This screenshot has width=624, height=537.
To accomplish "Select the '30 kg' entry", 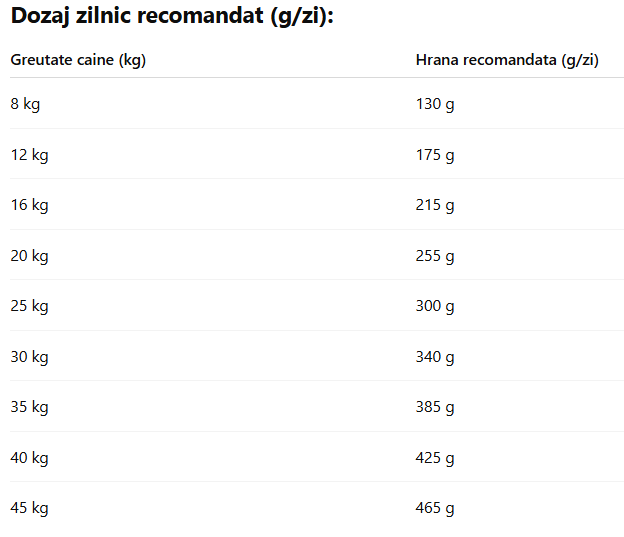I will 29,357.
